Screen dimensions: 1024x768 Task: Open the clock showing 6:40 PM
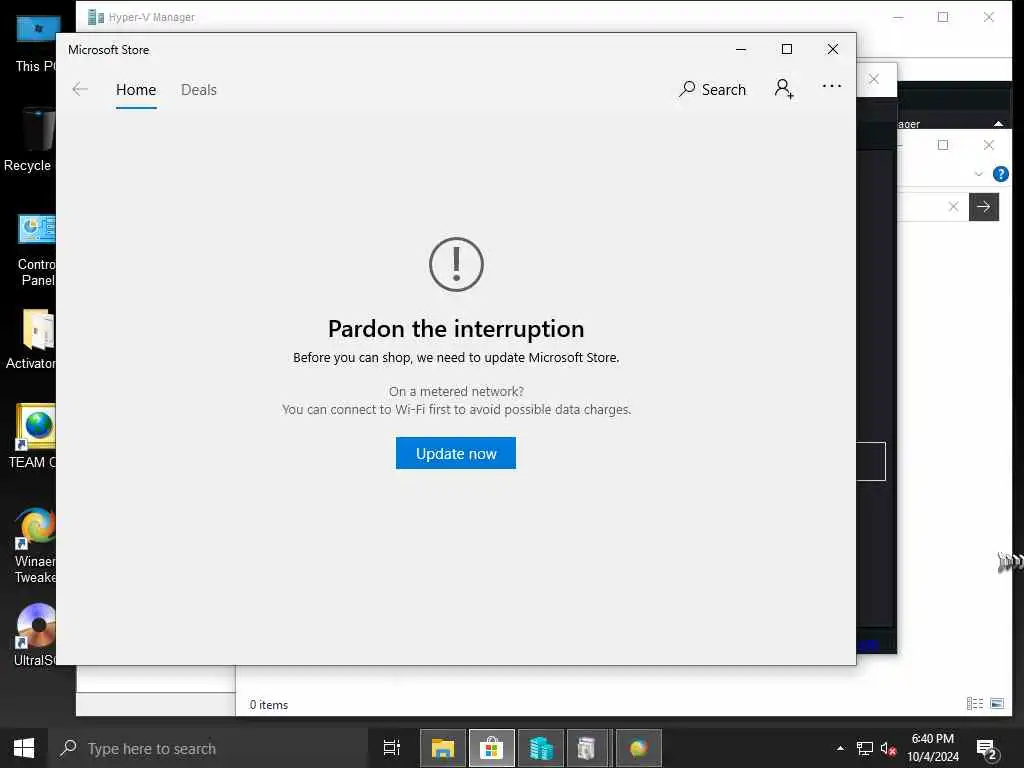tap(933, 748)
